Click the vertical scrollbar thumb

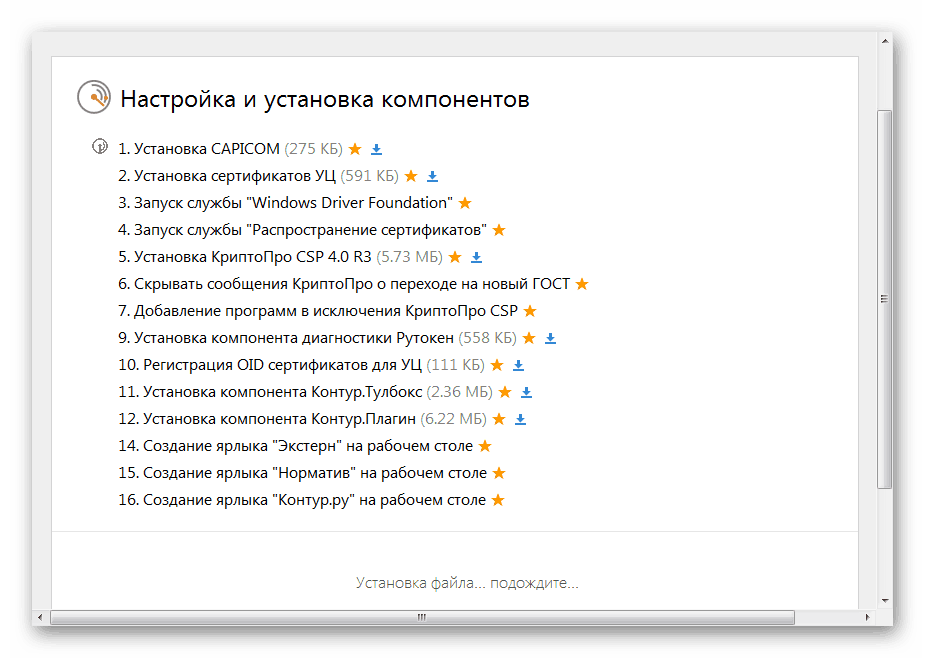tap(884, 298)
